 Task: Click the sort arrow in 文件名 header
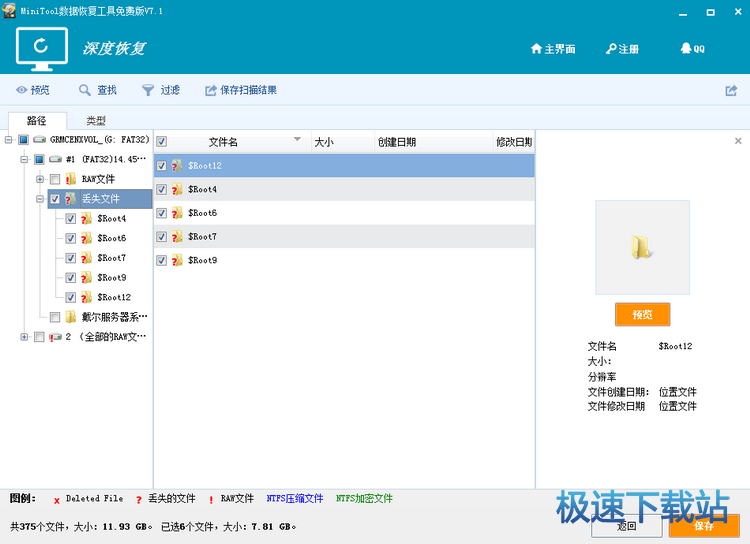click(297, 139)
